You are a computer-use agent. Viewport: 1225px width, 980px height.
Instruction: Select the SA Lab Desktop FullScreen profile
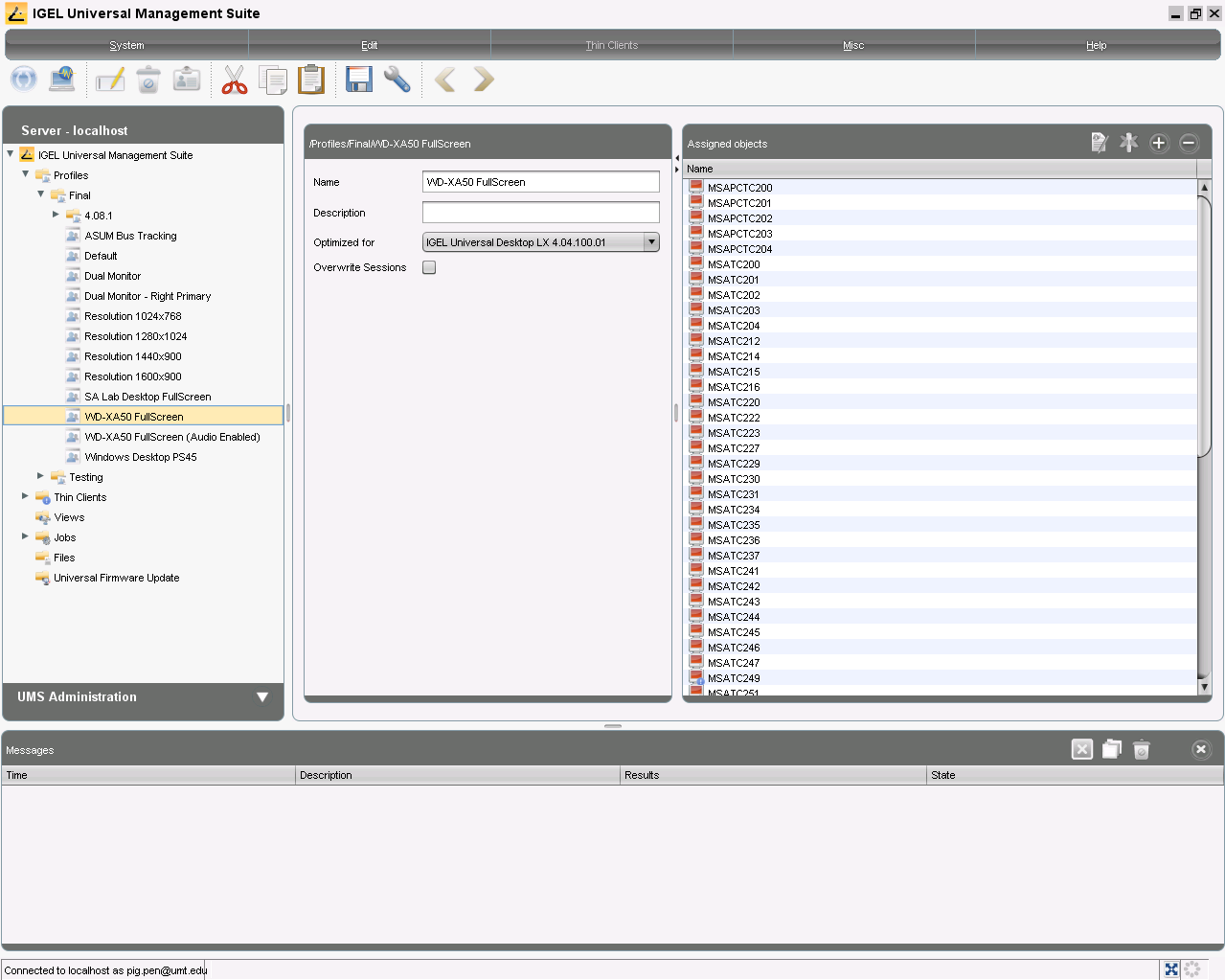coord(147,397)
